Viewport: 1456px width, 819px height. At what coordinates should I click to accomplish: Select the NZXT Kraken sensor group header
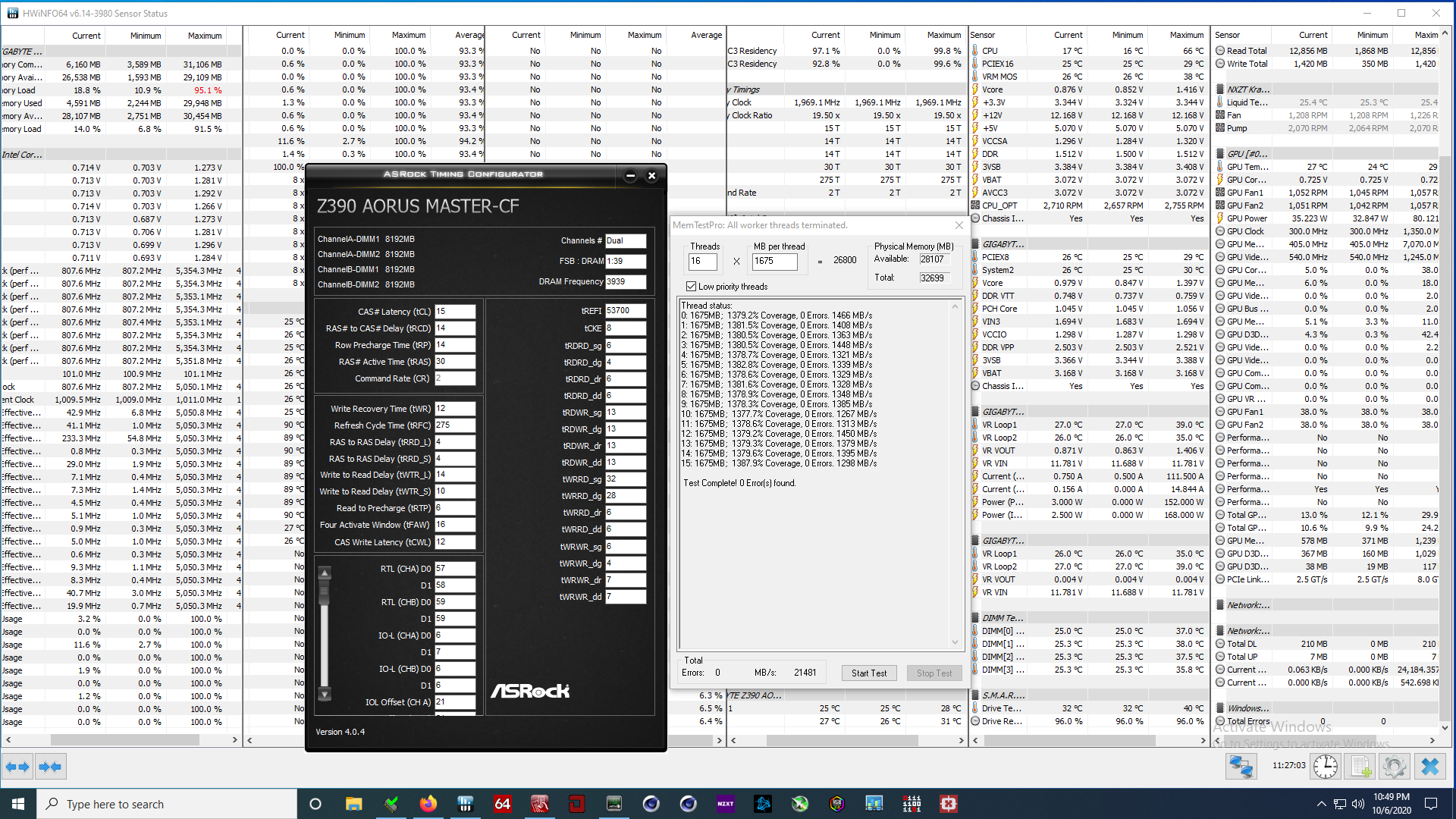point(1327,89)
